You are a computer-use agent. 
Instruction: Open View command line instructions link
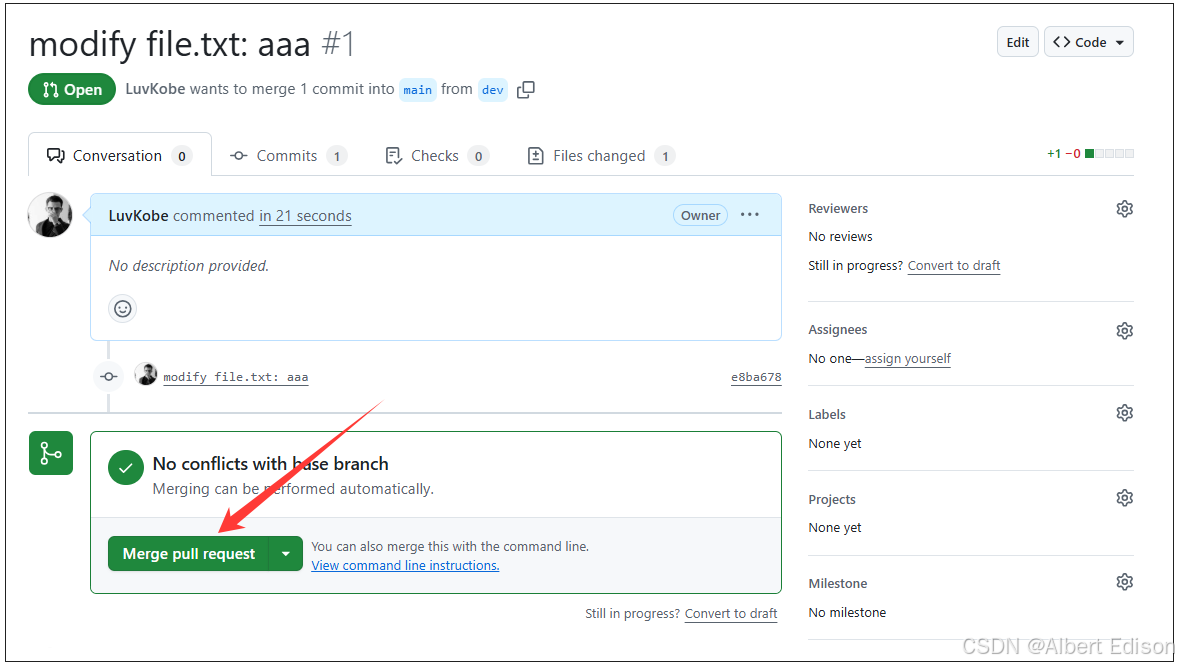coord(405,565)
